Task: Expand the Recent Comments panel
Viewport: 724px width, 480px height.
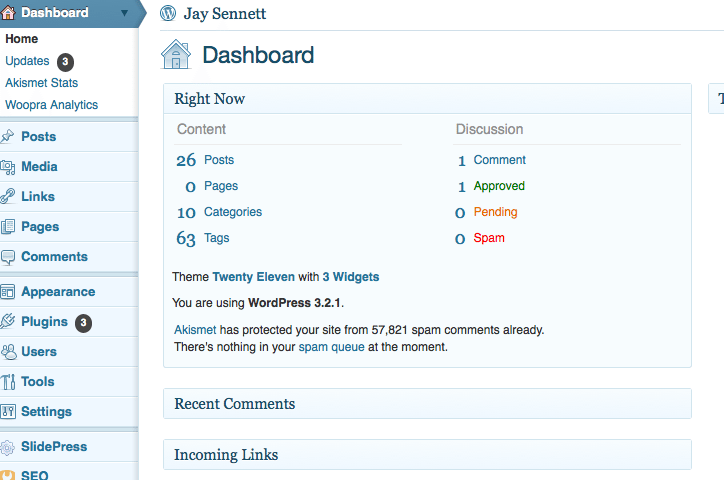Action: 427,404
